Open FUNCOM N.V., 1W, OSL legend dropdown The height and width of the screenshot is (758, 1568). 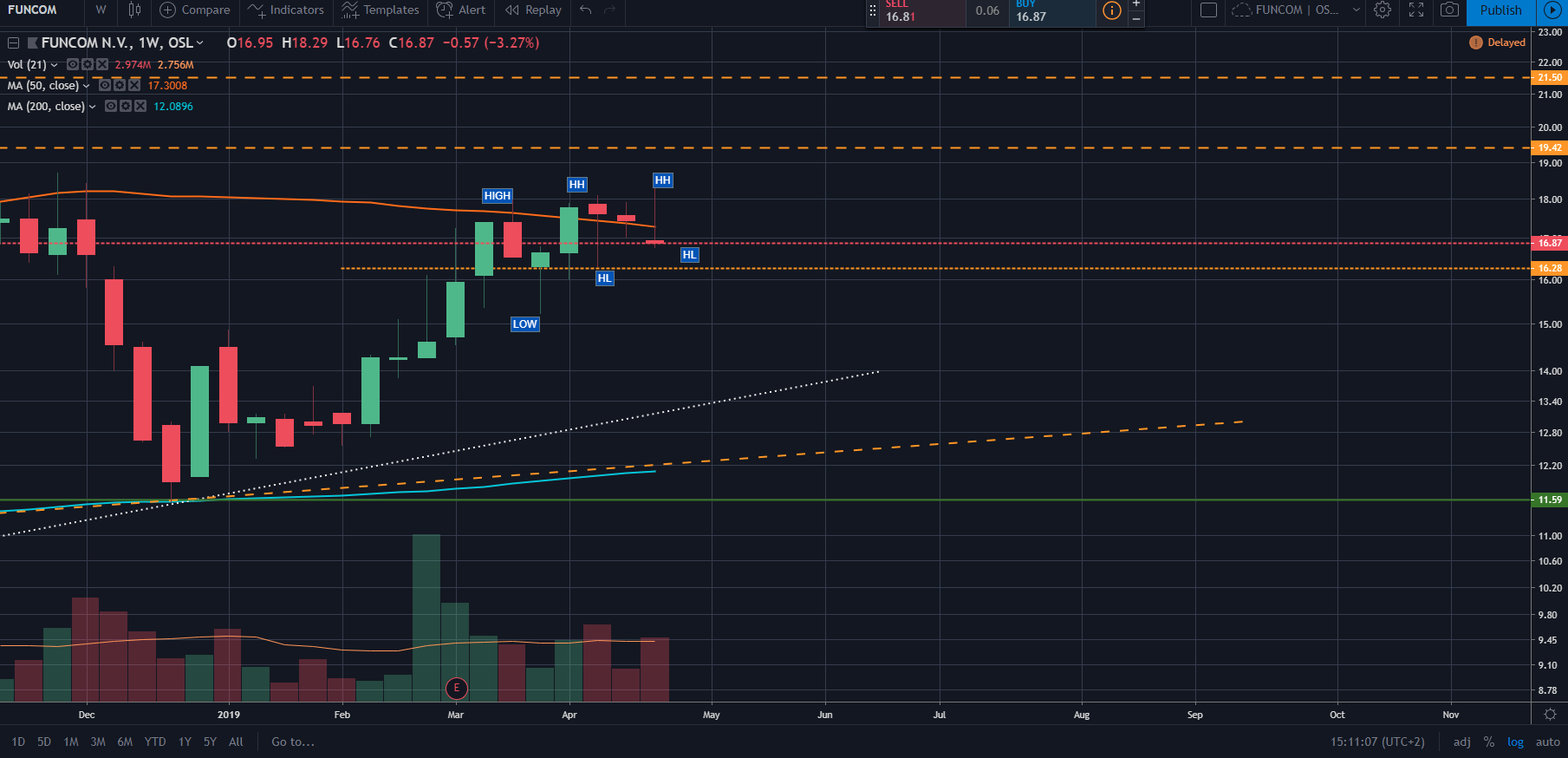[x=199, y=42]
